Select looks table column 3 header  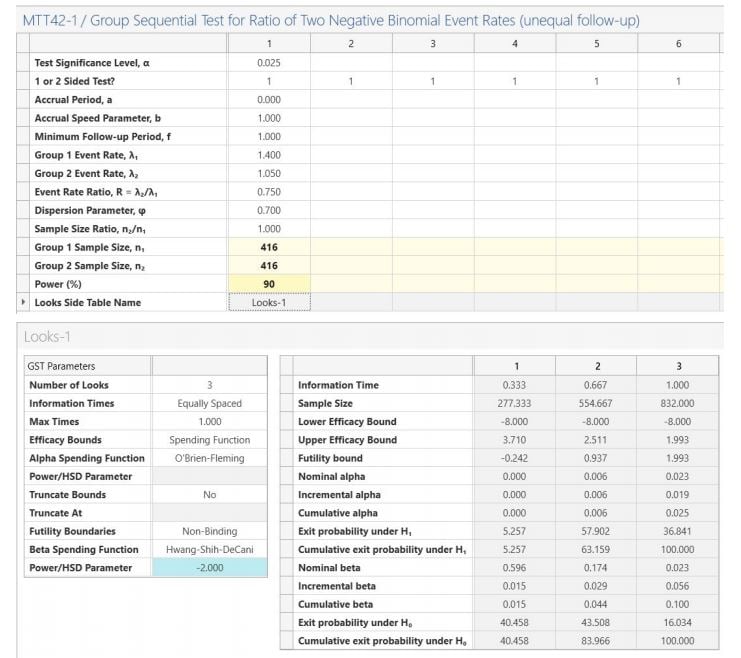coord(679,366)
